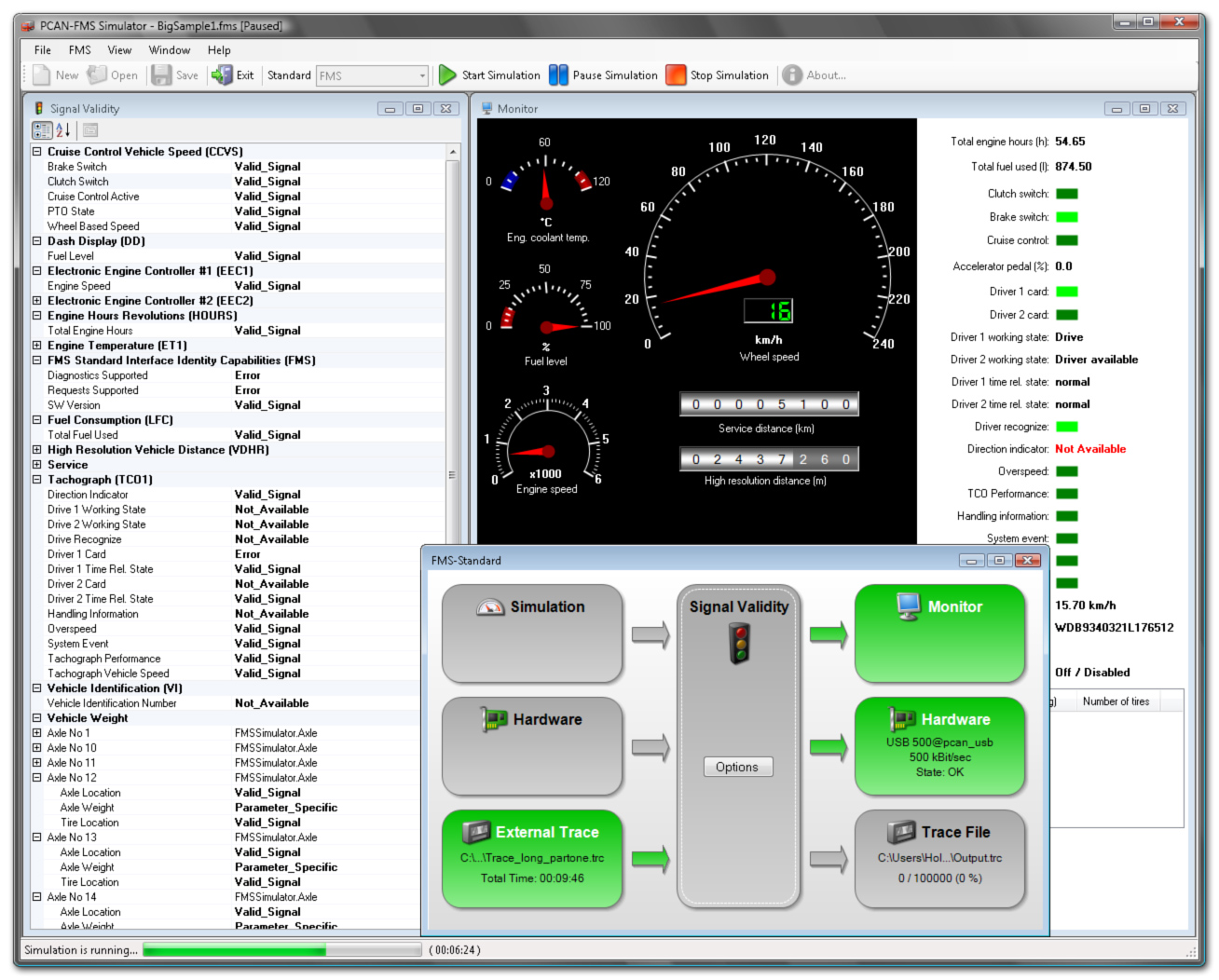Select the Axle No 12 tree row
Screen dimensions: 1219x980
point(72,778)
